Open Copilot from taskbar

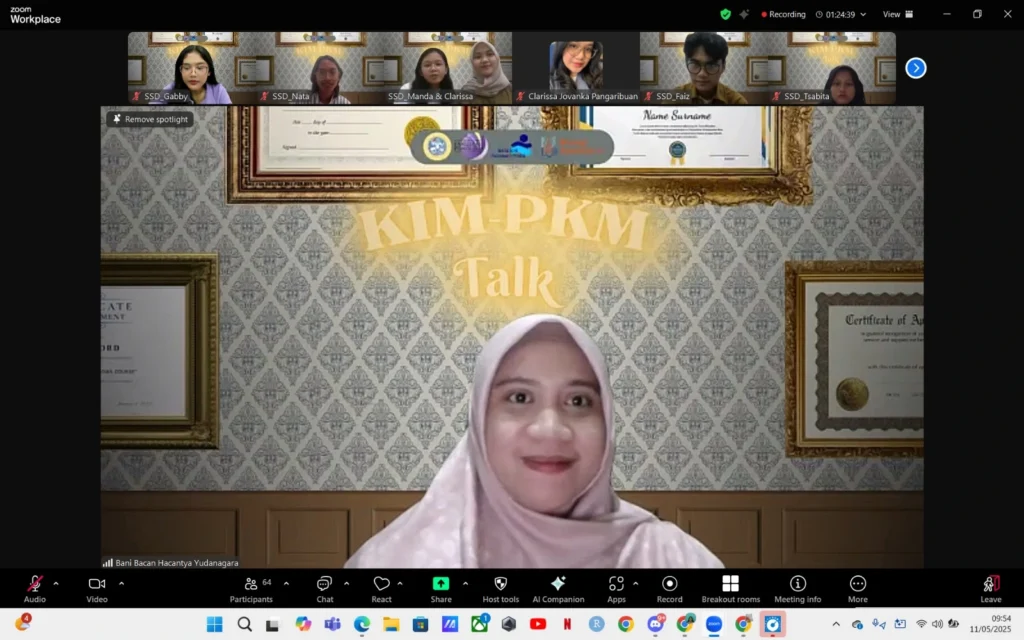[302, 624]
